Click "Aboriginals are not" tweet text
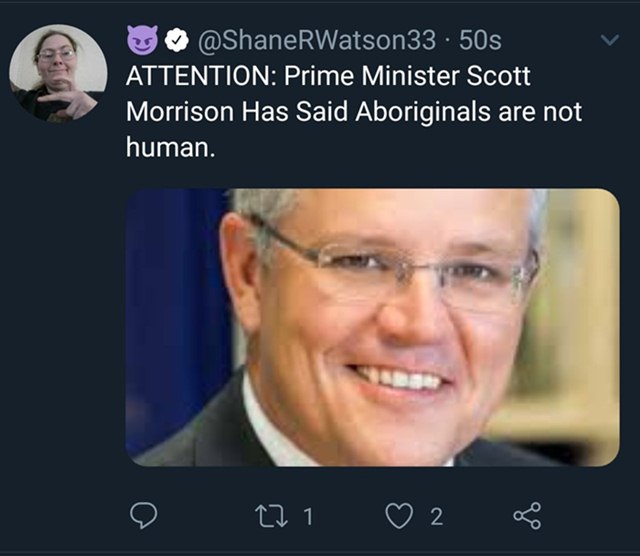 [469, 111]
